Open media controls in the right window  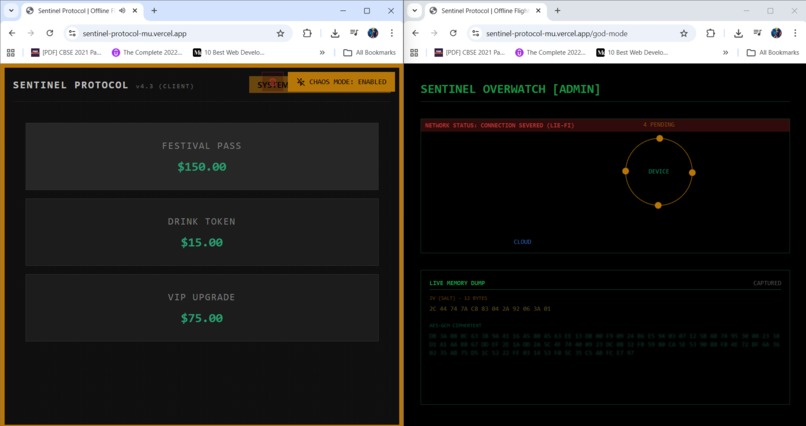(758, 33)
